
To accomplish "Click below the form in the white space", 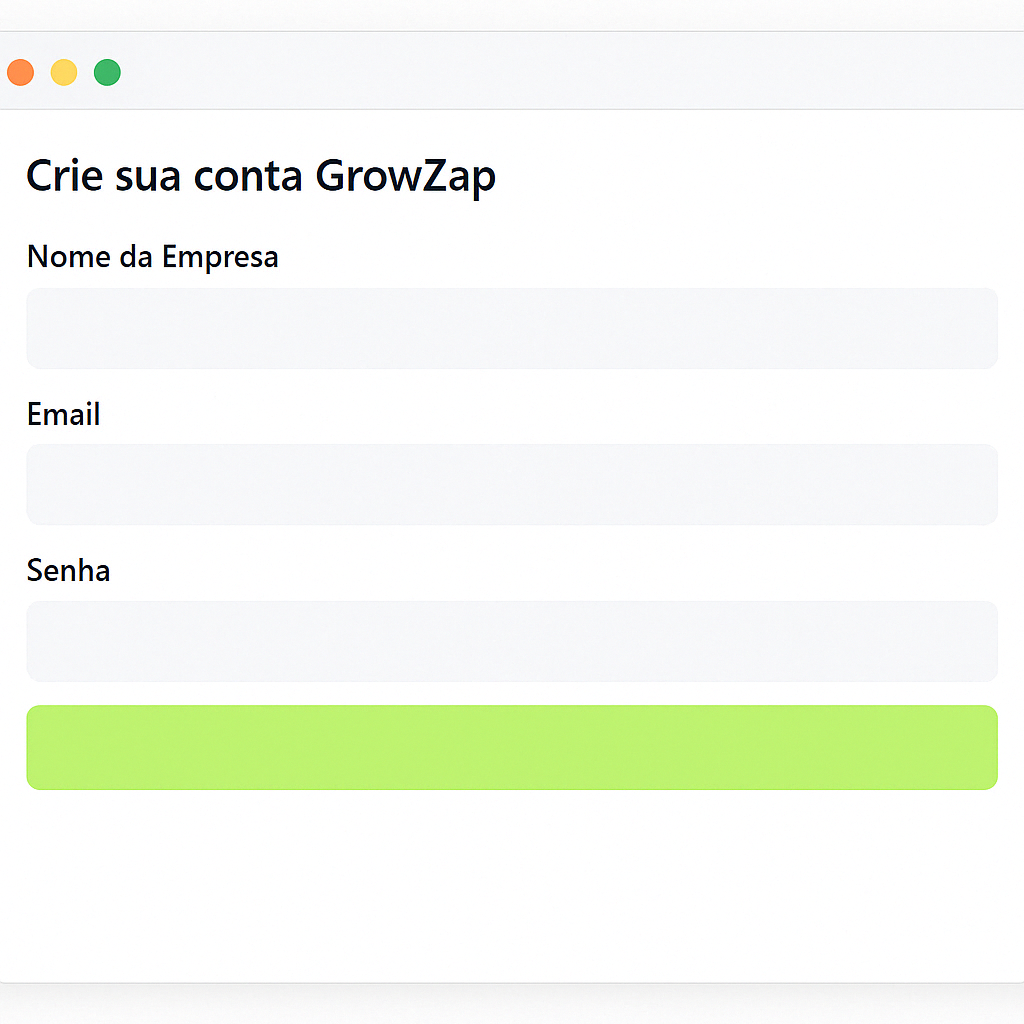I will click(512, 880).
